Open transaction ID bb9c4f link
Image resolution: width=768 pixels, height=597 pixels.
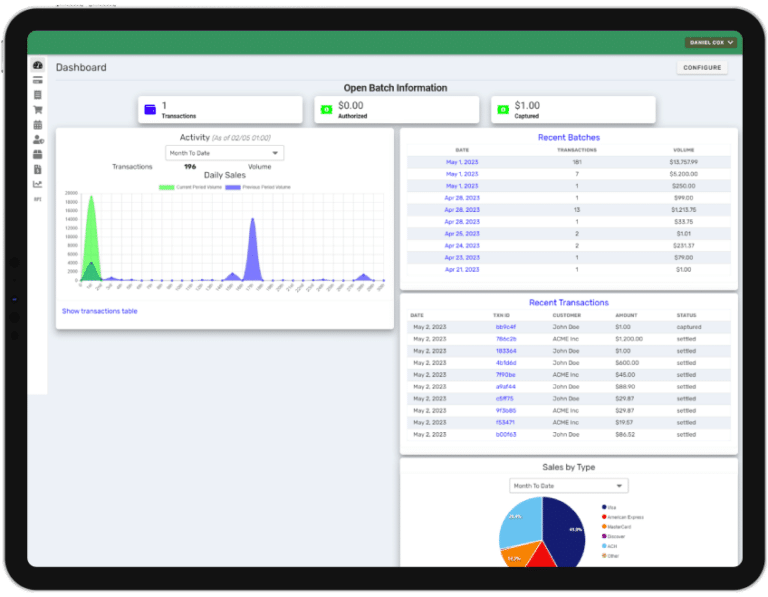505,327
